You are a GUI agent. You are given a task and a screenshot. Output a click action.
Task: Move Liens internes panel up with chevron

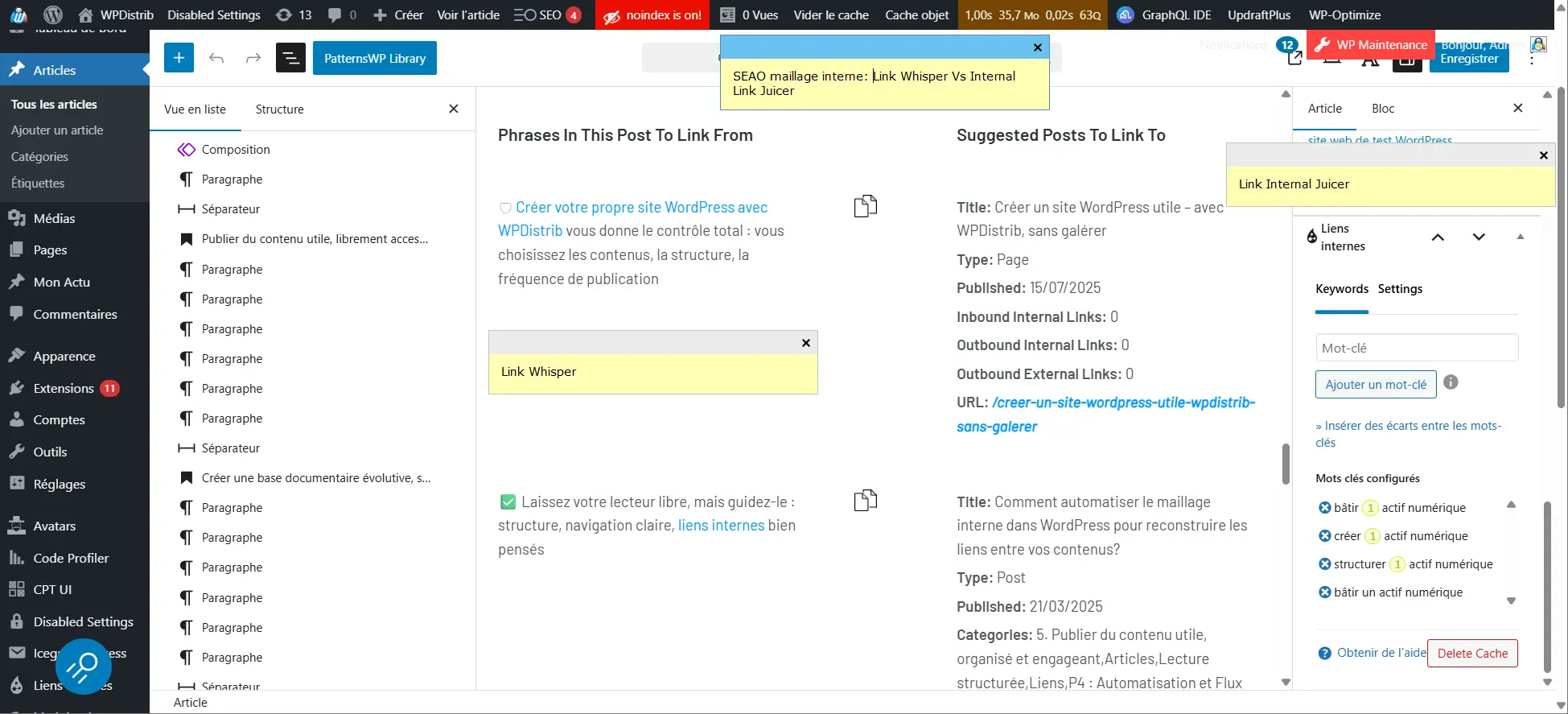coord(1438,237)
